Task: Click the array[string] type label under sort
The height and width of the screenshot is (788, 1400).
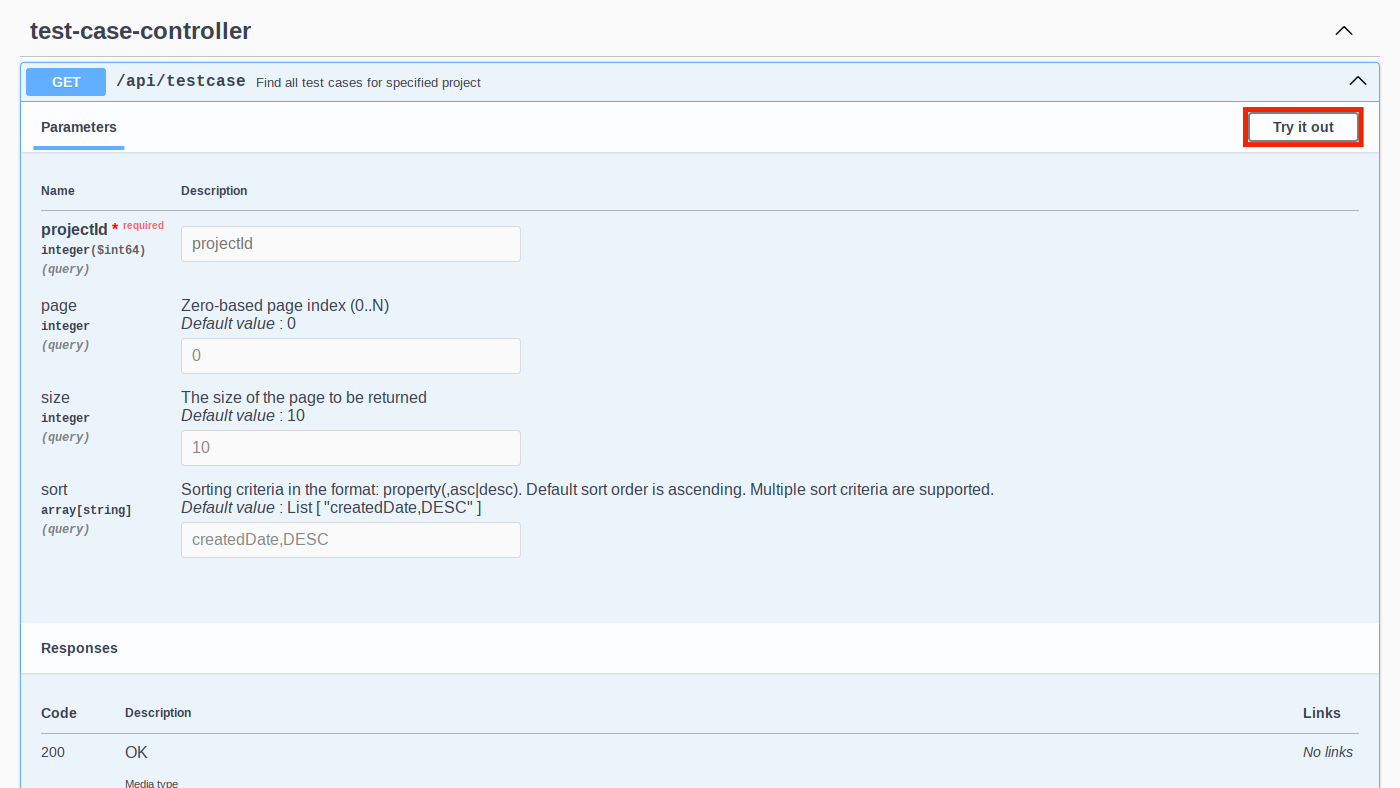Action: point(88,509)
